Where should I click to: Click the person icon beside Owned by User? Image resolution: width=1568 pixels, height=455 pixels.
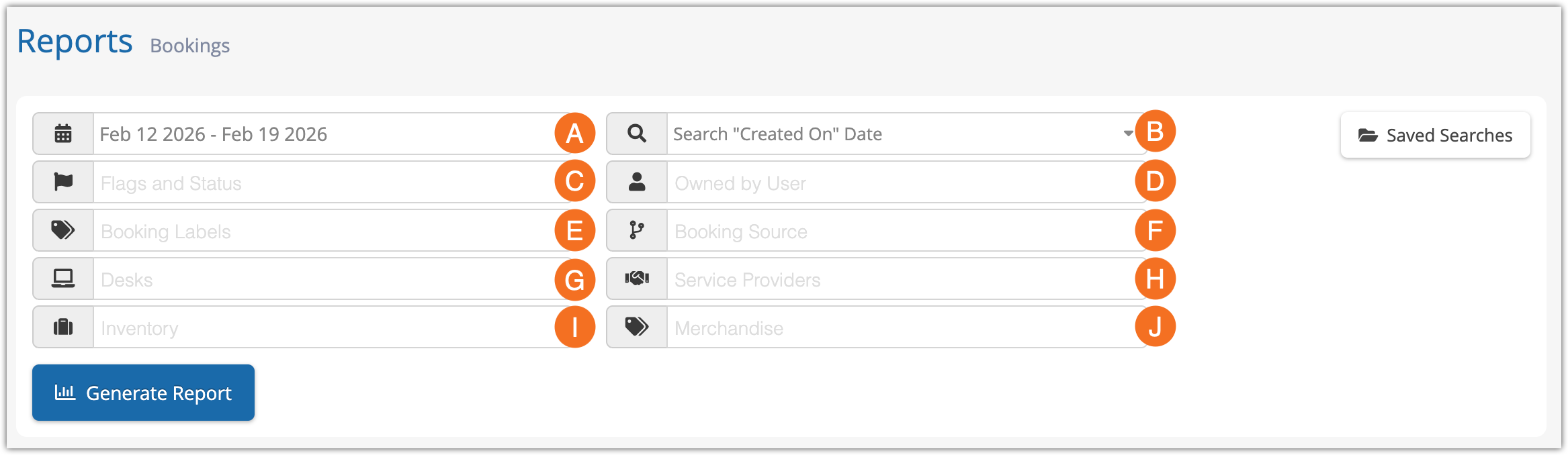(637, 182)
